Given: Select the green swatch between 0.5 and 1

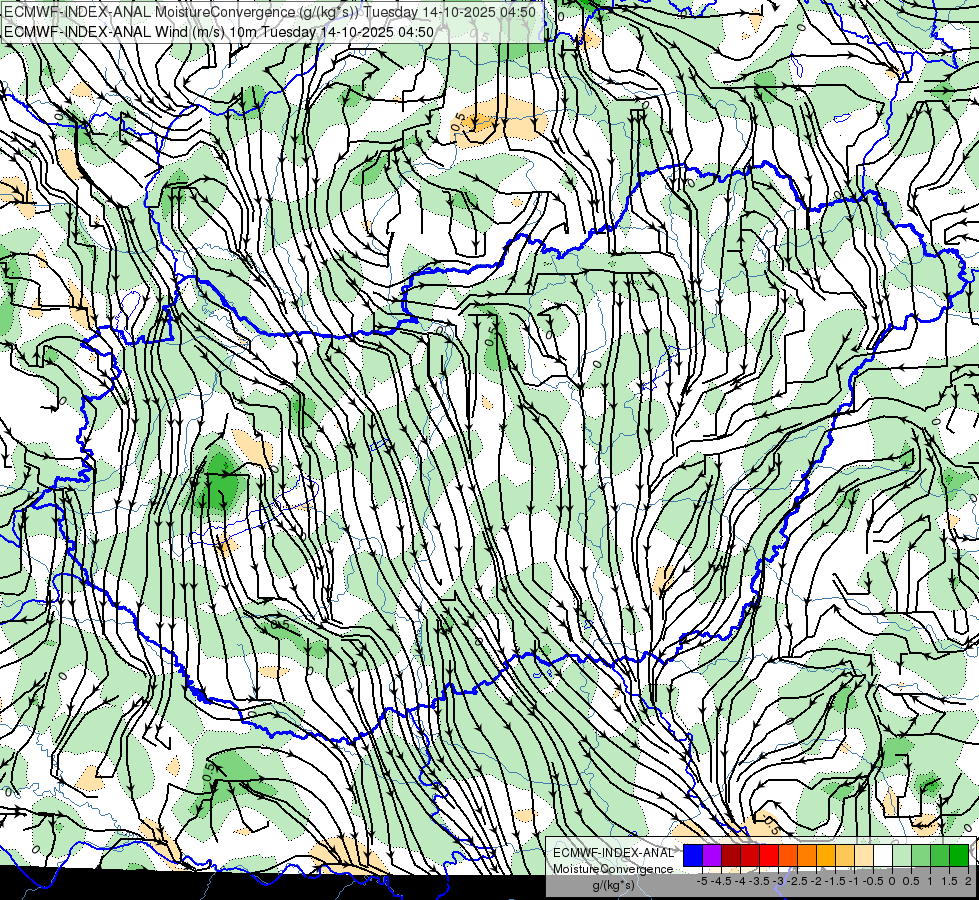Looking at the screenshot, I should (921, 855).
